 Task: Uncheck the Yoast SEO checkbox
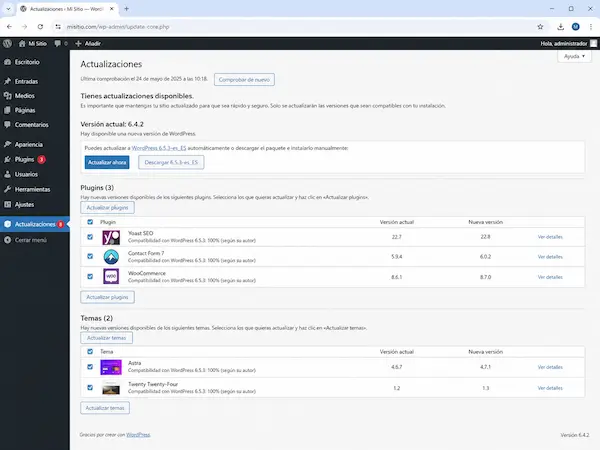90,237
